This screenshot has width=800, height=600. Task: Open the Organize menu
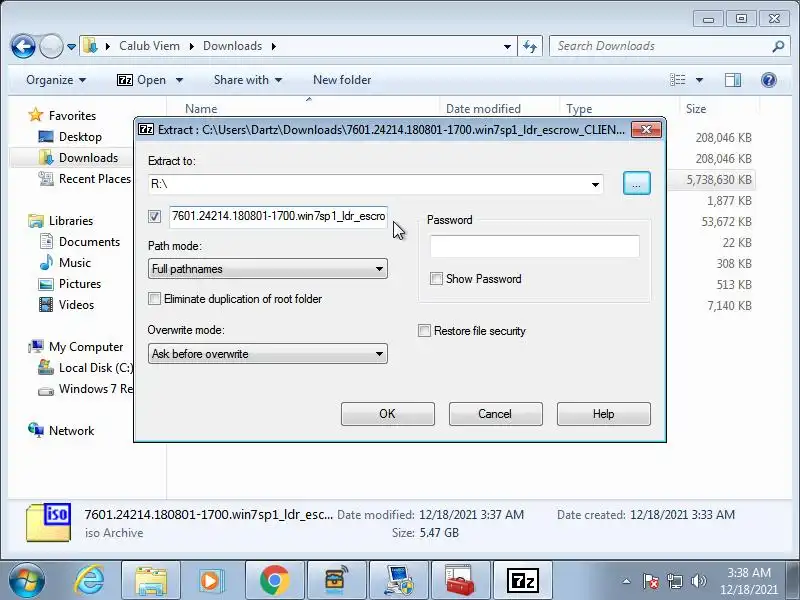[56, 80]
